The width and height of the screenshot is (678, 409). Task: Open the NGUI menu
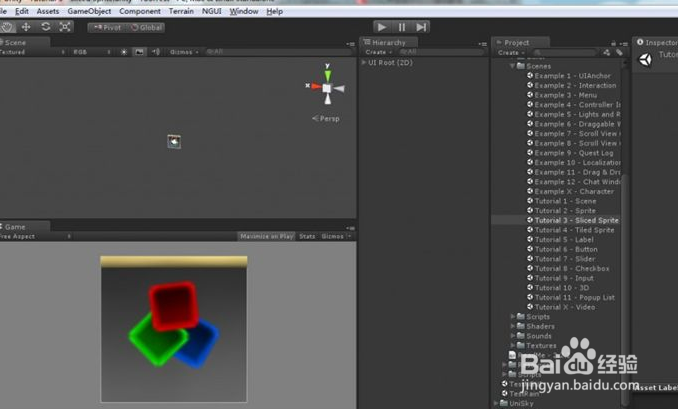[211, 11]
